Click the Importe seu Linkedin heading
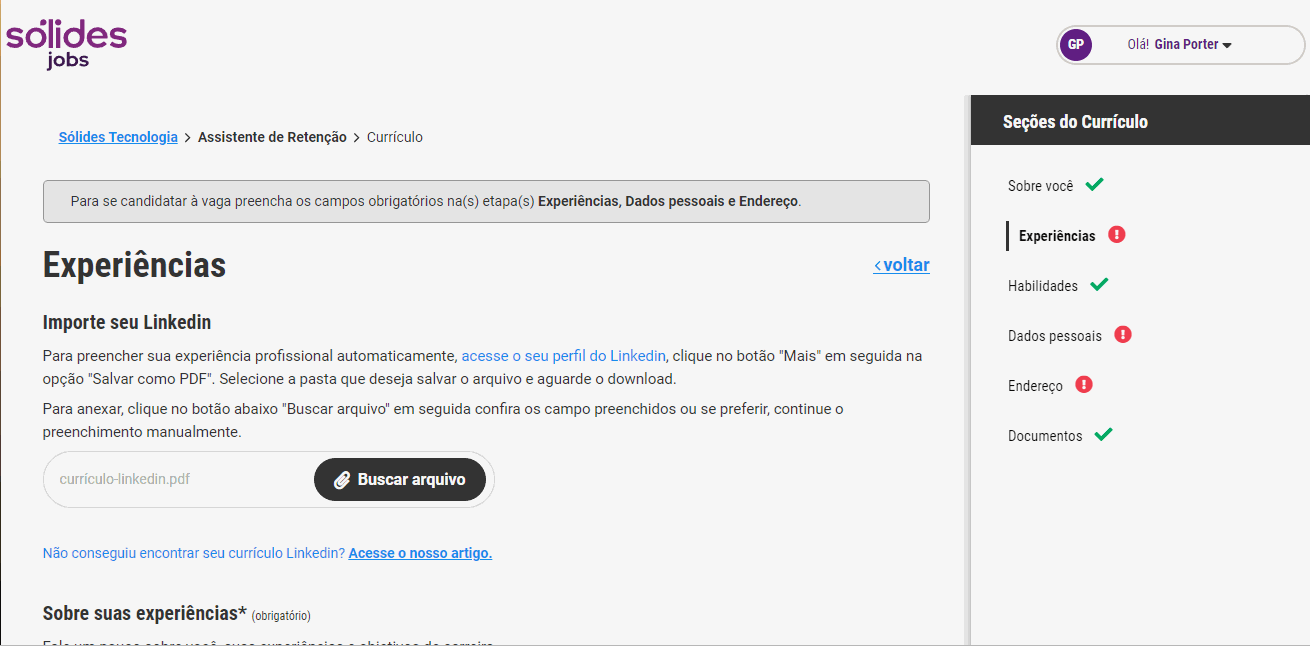This screenshot has width=1310, height=646. 127,322
